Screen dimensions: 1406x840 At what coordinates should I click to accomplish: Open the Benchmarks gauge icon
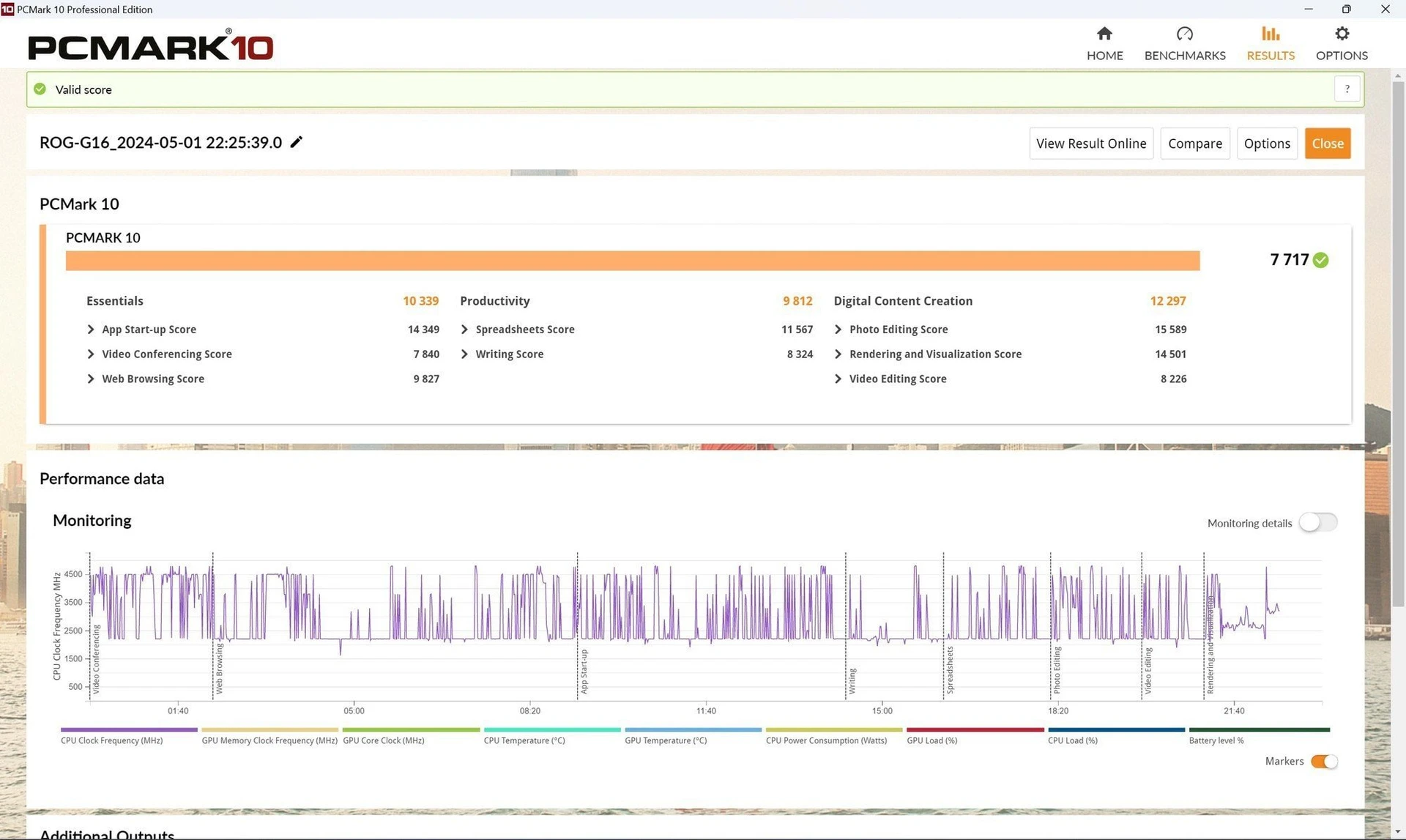pyautogui.click(x=1184, y=34)
